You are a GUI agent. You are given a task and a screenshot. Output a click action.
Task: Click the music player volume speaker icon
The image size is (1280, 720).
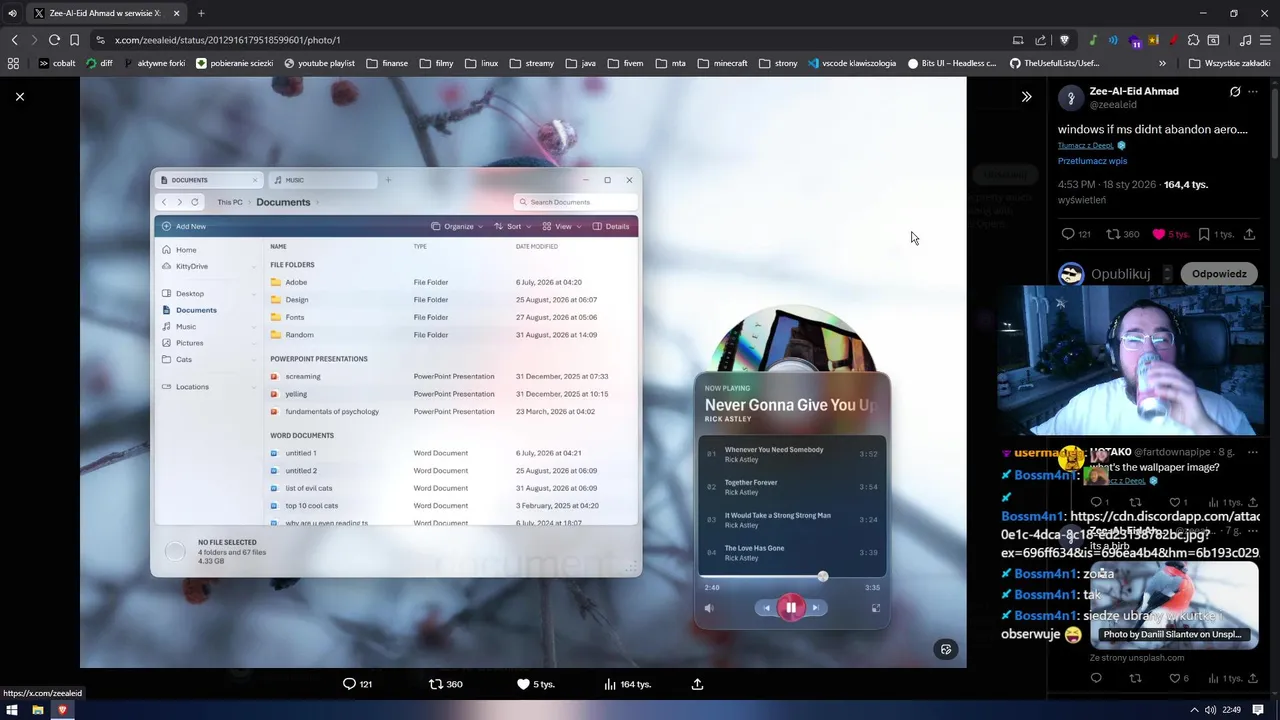coord(709,608)
